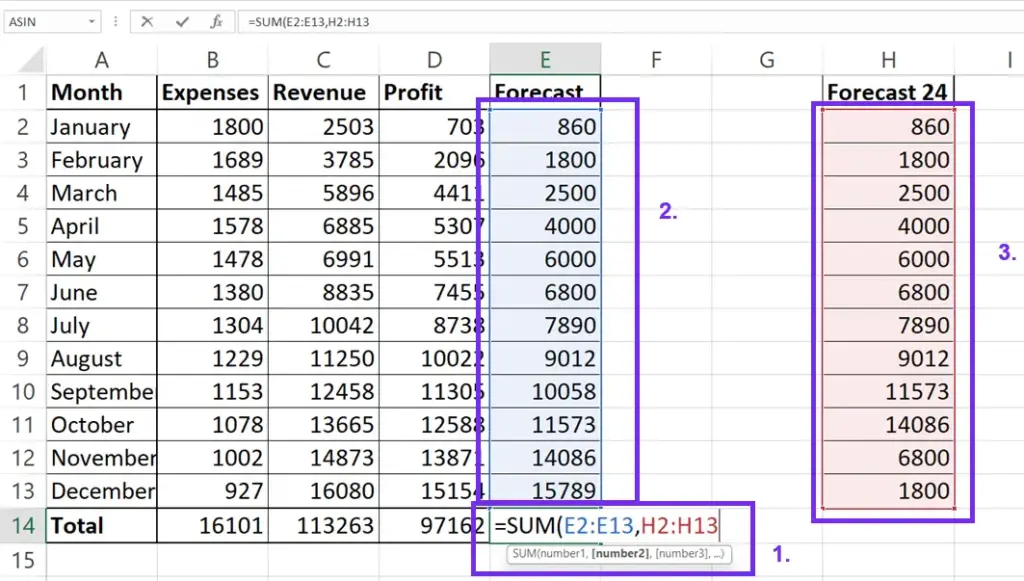Click the Revenue total 113263
The height and width of the screenshot is (581, 1024).
(323, 526)
